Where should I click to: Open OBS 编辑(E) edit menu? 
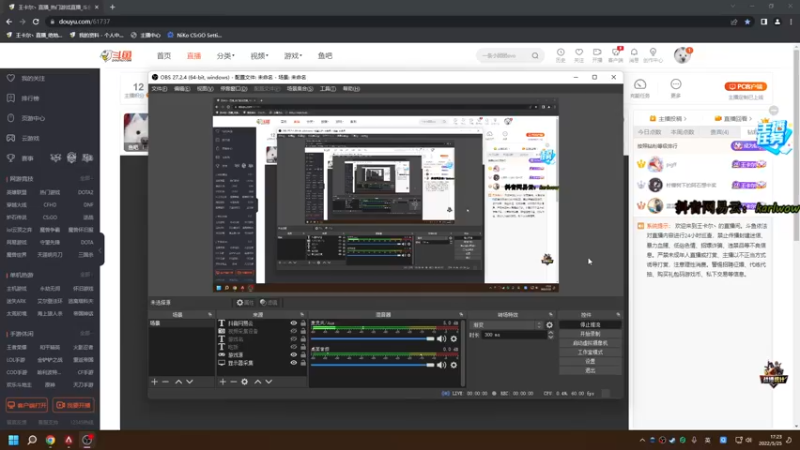pos(182,89)
